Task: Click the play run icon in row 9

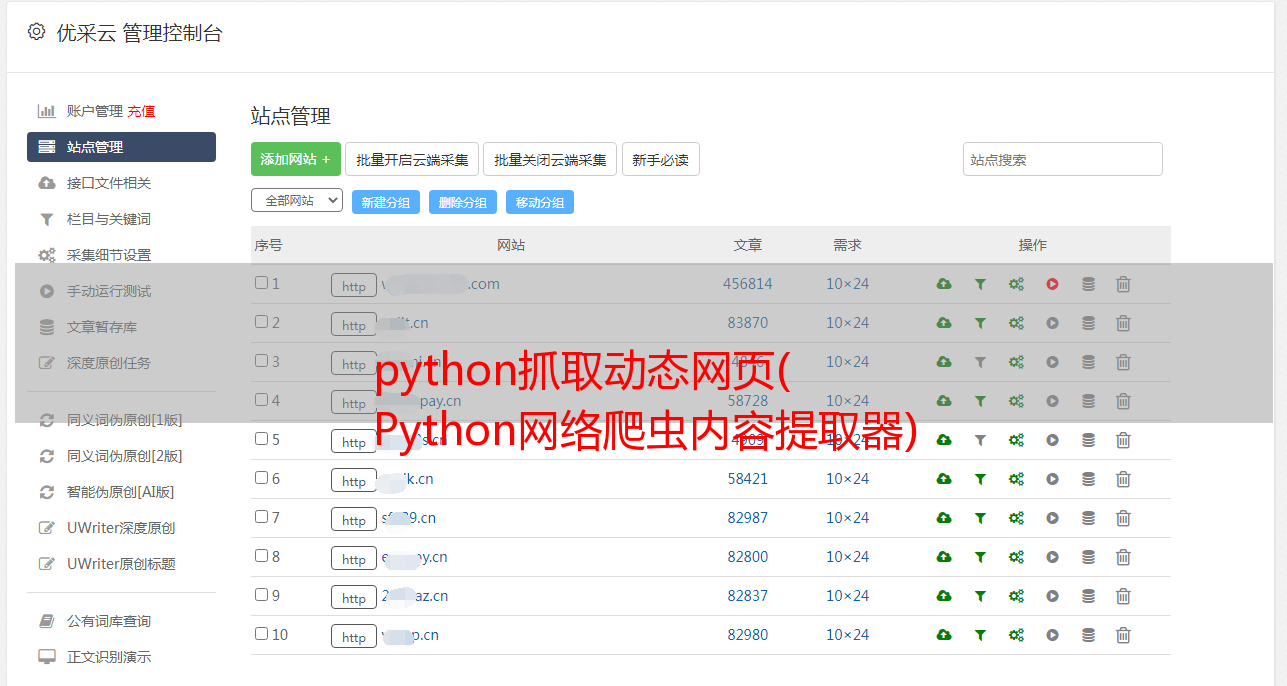Action: click(1052, 596)
